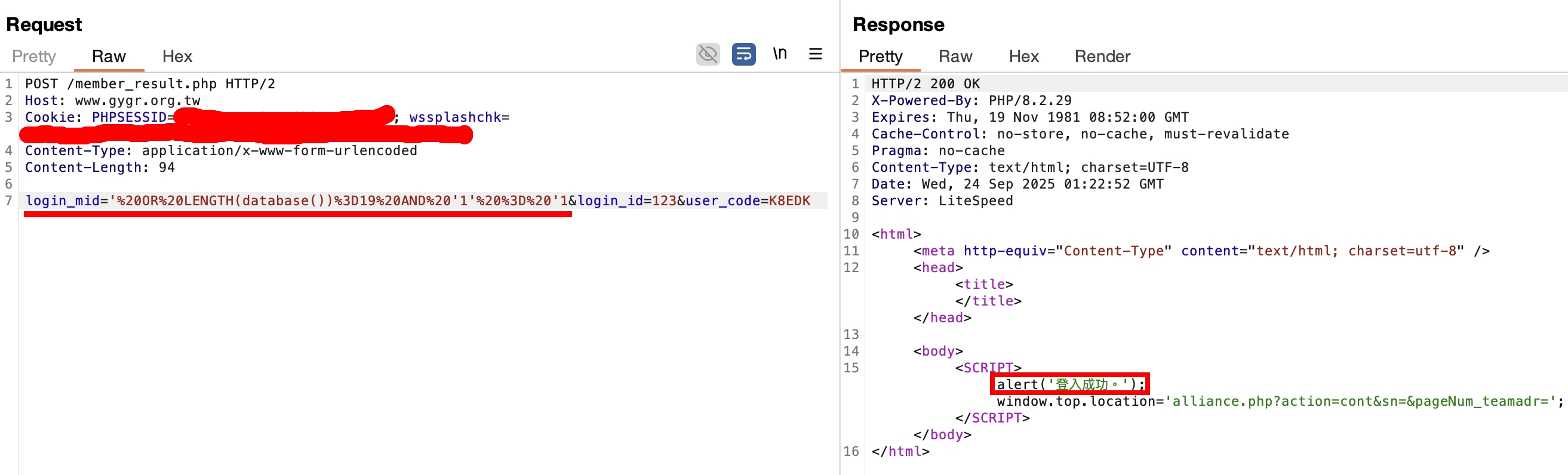
Task: Click the alert('登入成功。') script line
Action: click(1071, 384)
